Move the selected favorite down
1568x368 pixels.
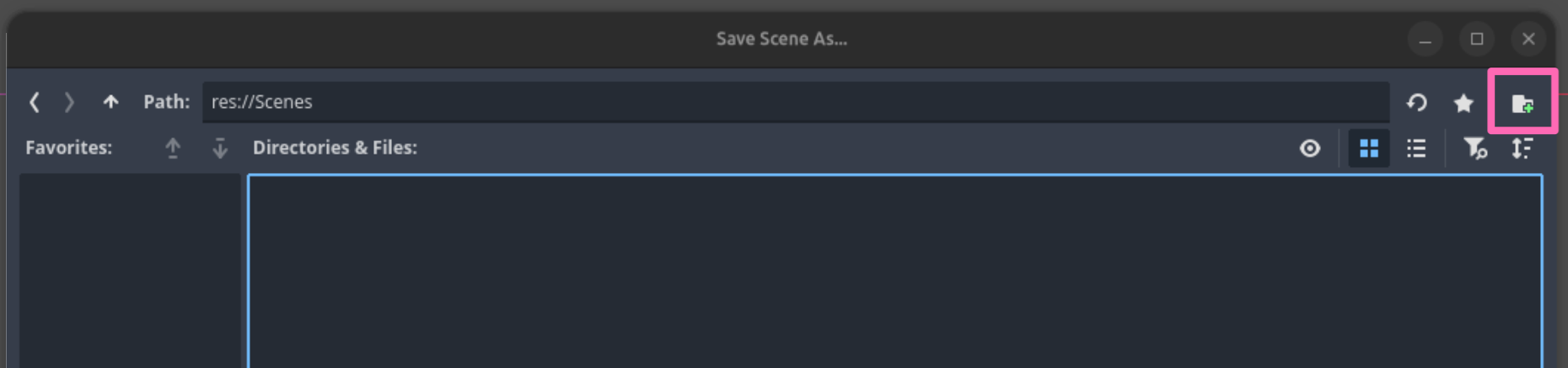pyautogui.click(x=220, y=148)
